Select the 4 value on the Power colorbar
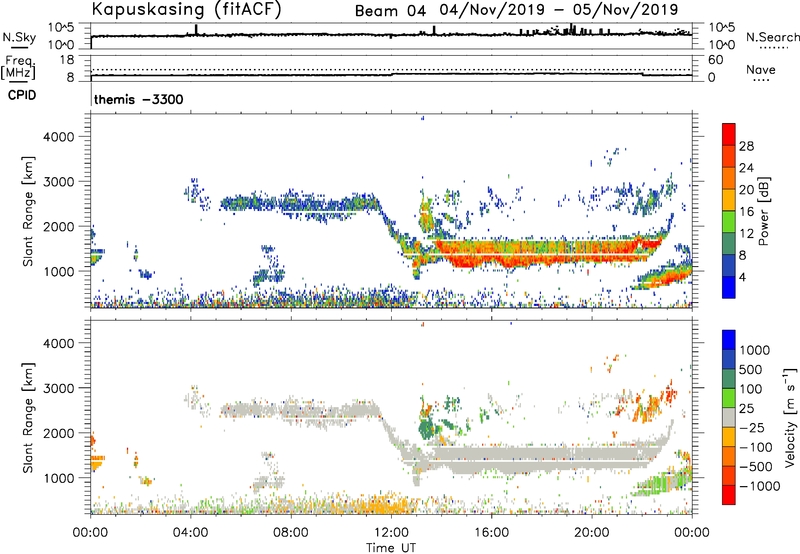Screen dimensions: 800x554 [743, 277]
